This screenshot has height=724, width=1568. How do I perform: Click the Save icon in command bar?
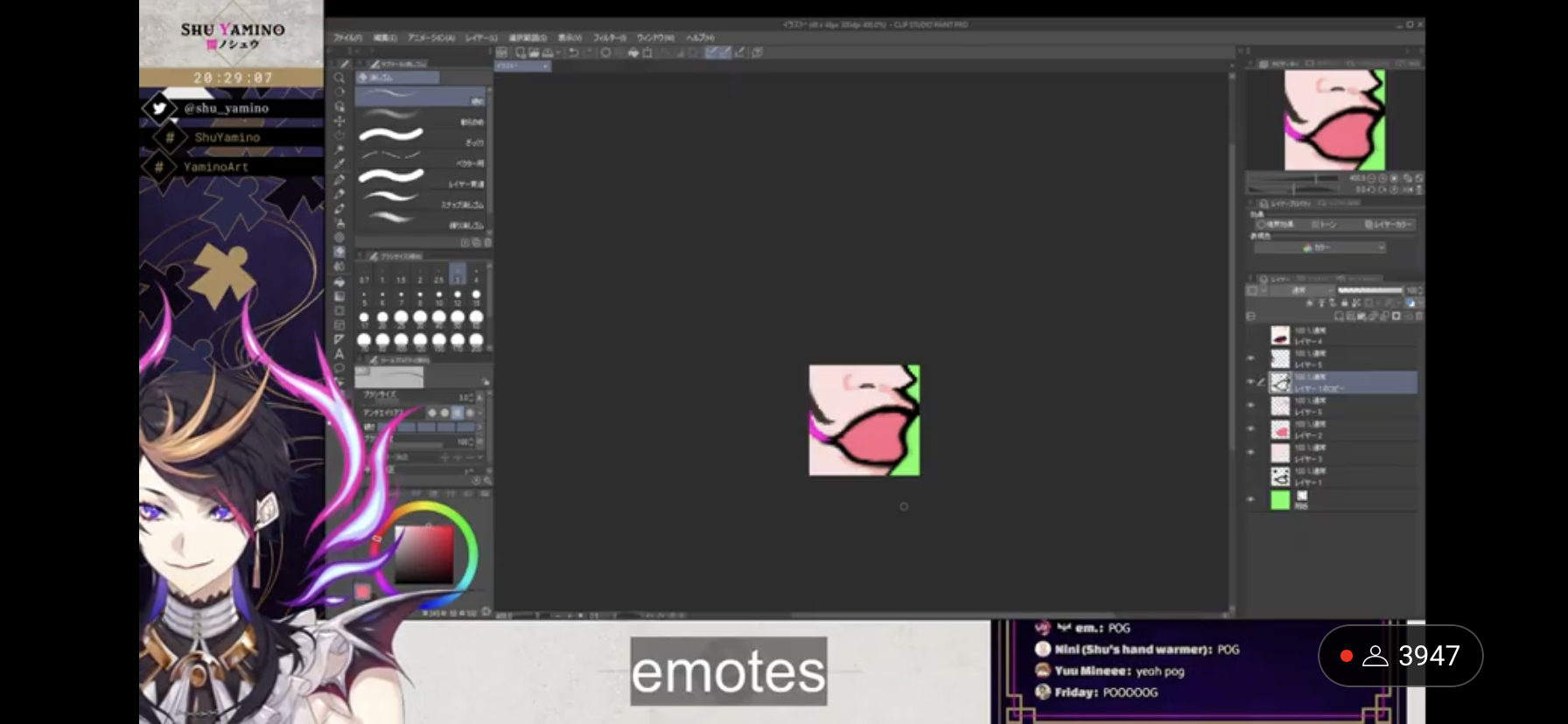click(548, 52)
